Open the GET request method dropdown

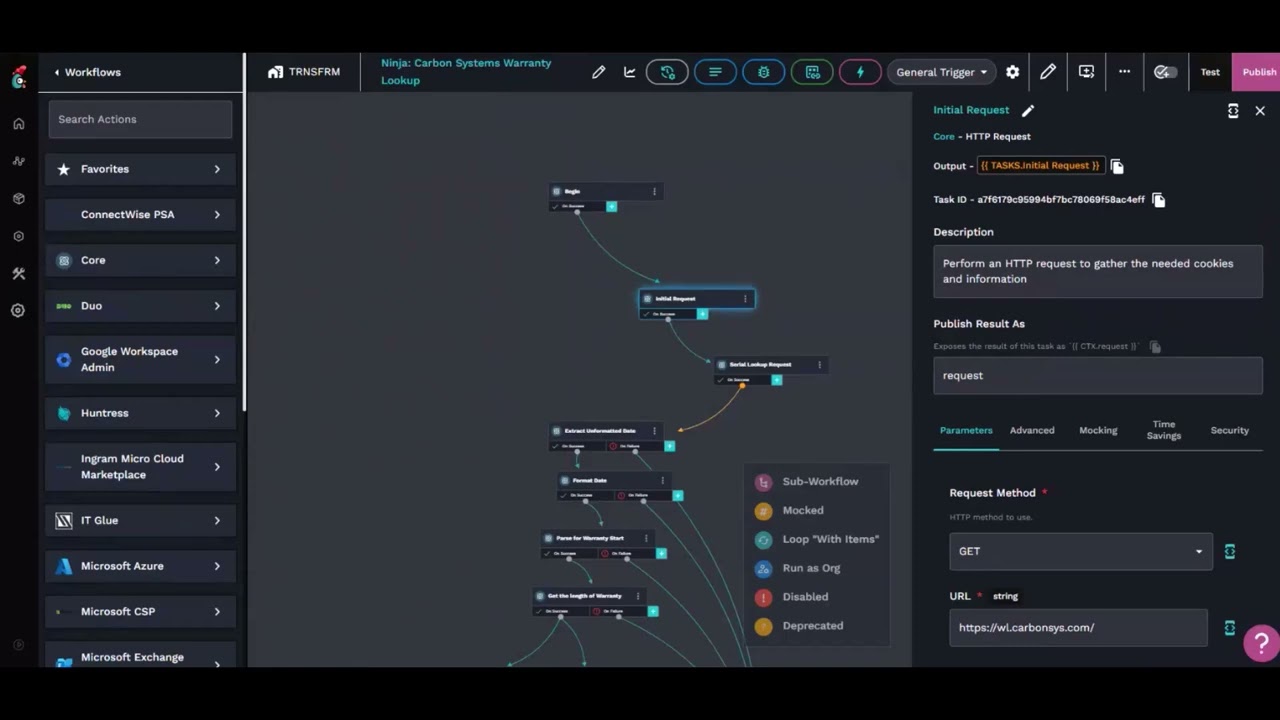[x=1081, y=551]
